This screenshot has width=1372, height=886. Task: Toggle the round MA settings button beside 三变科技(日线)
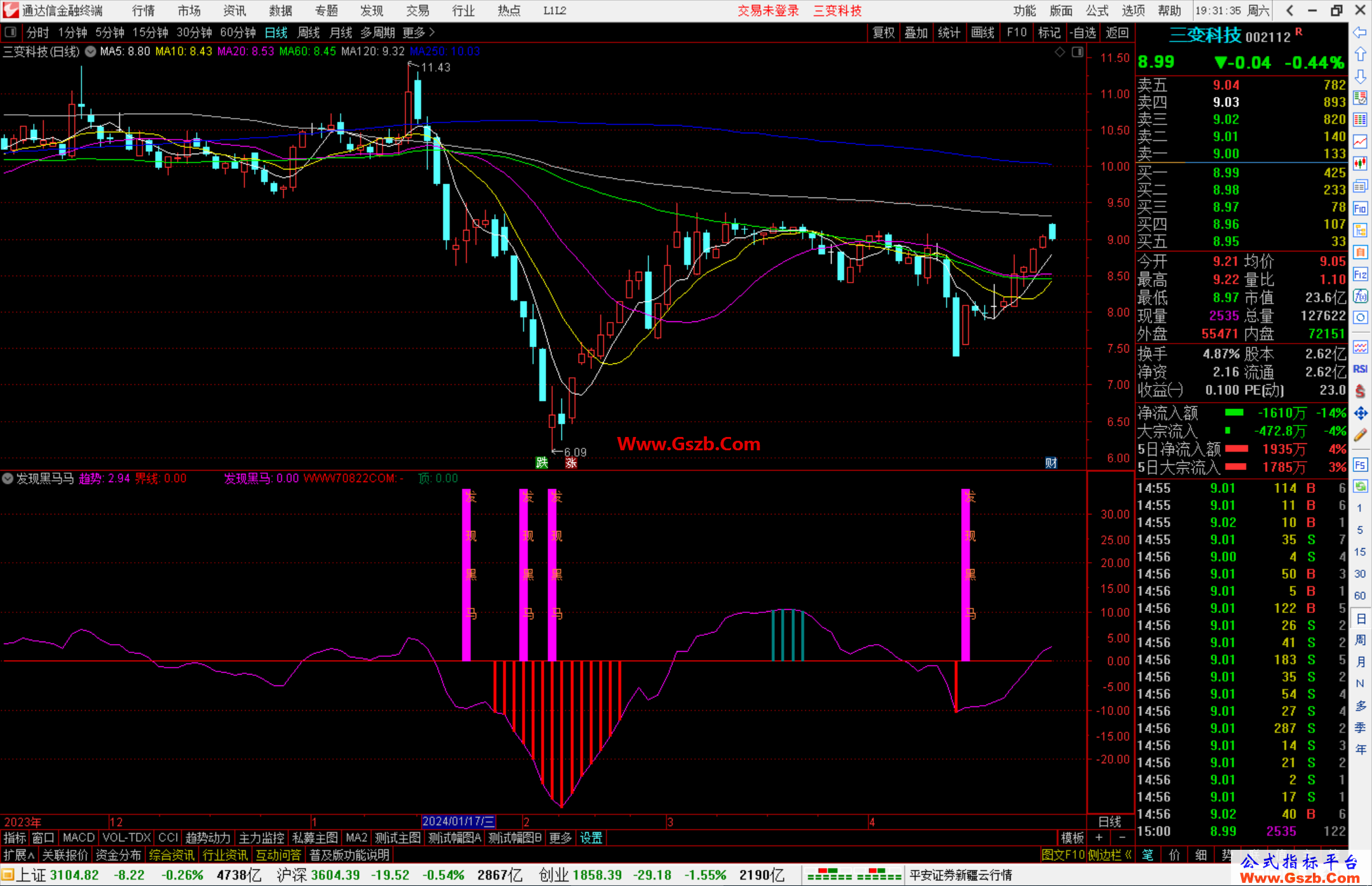tap(91, 51)
